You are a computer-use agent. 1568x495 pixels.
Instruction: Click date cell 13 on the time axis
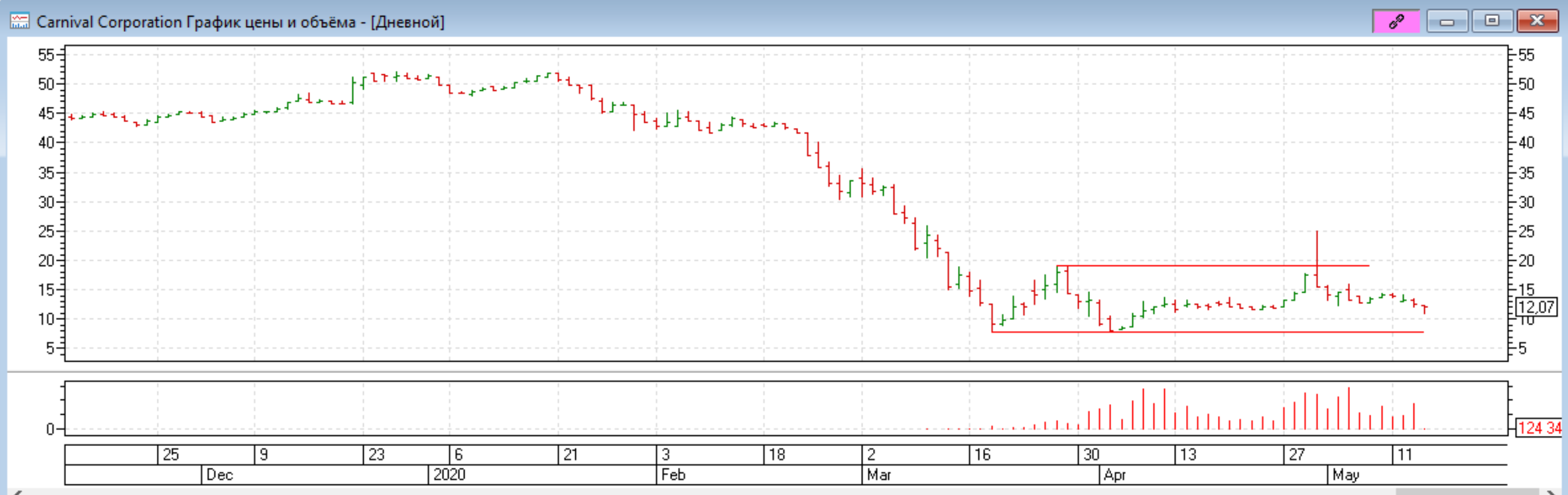pyautogui.click(x=1188, y=455)
